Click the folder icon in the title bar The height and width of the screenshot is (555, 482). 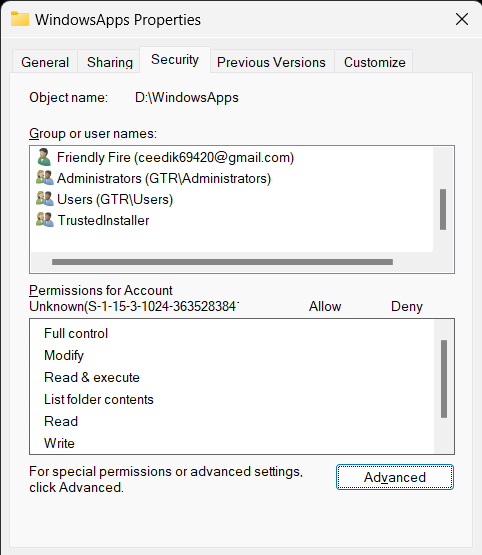(x=20, y=19)
